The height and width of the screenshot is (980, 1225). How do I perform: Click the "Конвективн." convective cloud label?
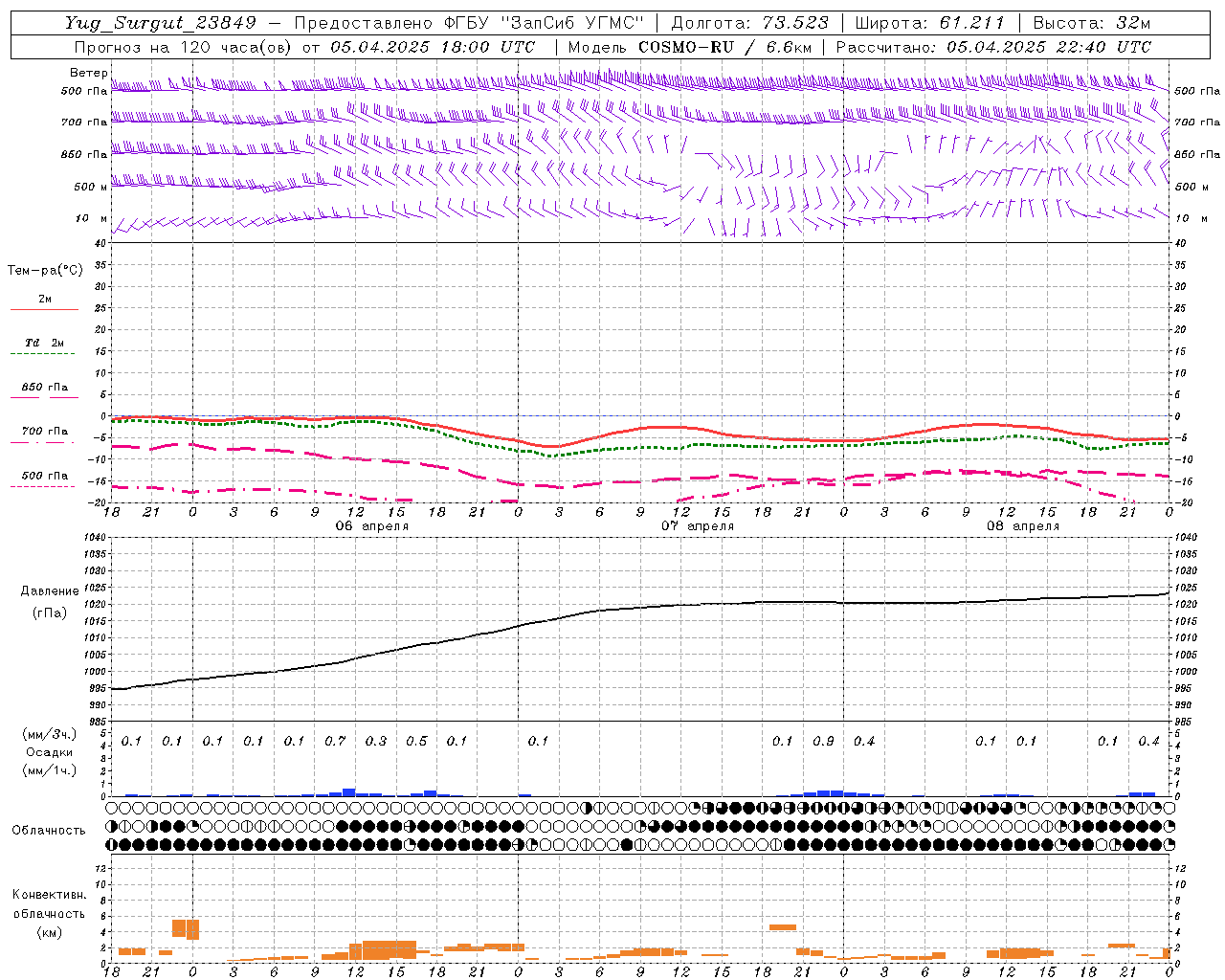coord(49,895)
